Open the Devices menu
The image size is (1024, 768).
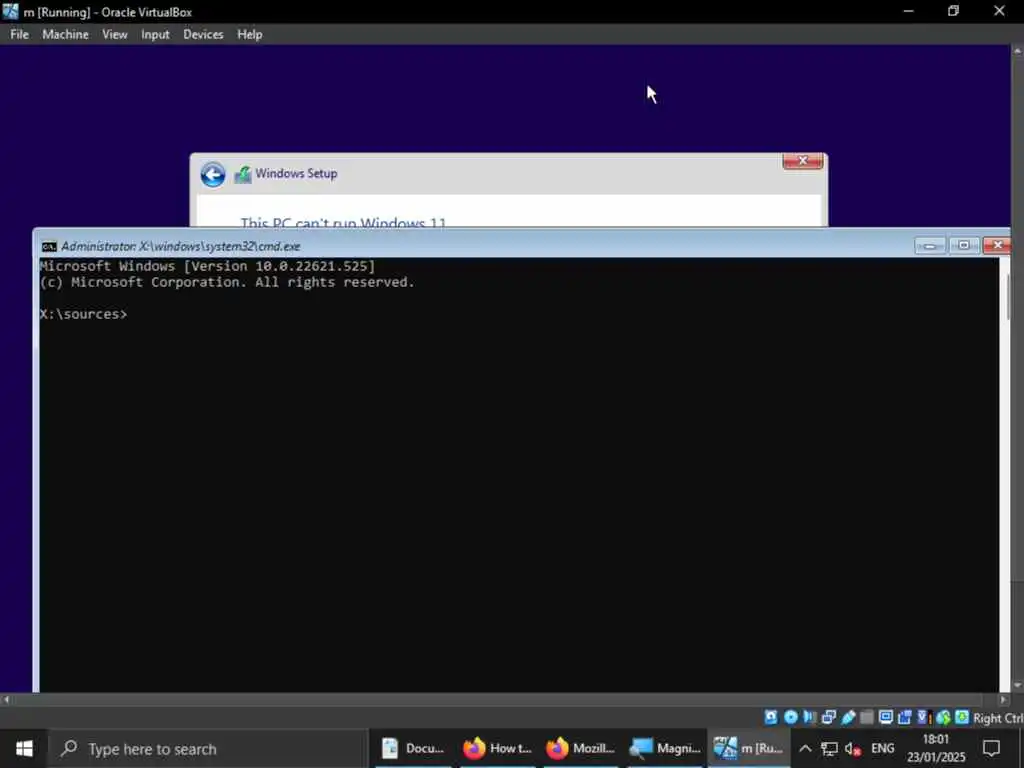point(203,35)
